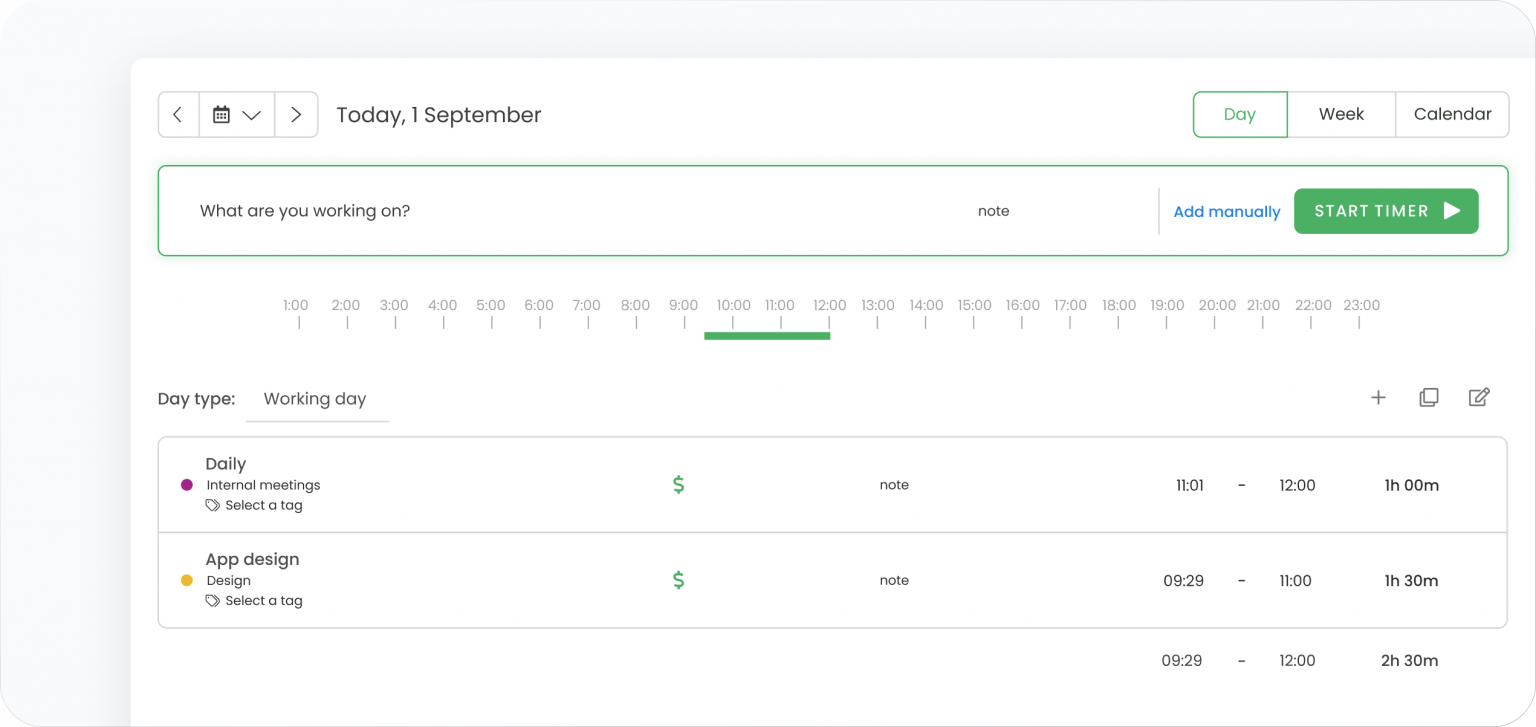Click the billable dollar icon on Daily entry
The height and width of the screenshot is (727, 1536).
pos(678,484)
